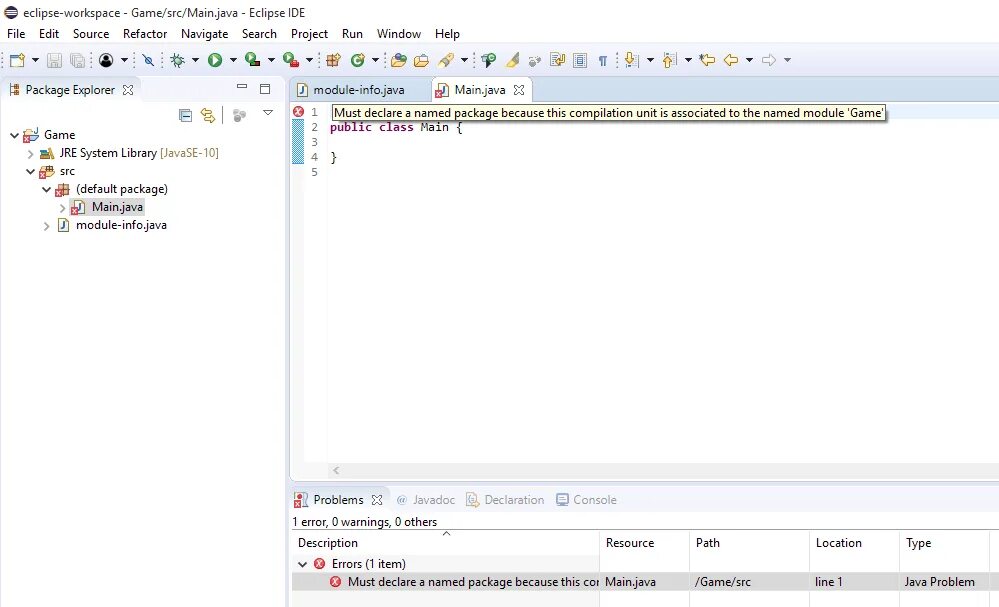This screenshot has height=607, width=999.
Task: Open dropdown arrow next to New icon
Action: coord(35,60)
